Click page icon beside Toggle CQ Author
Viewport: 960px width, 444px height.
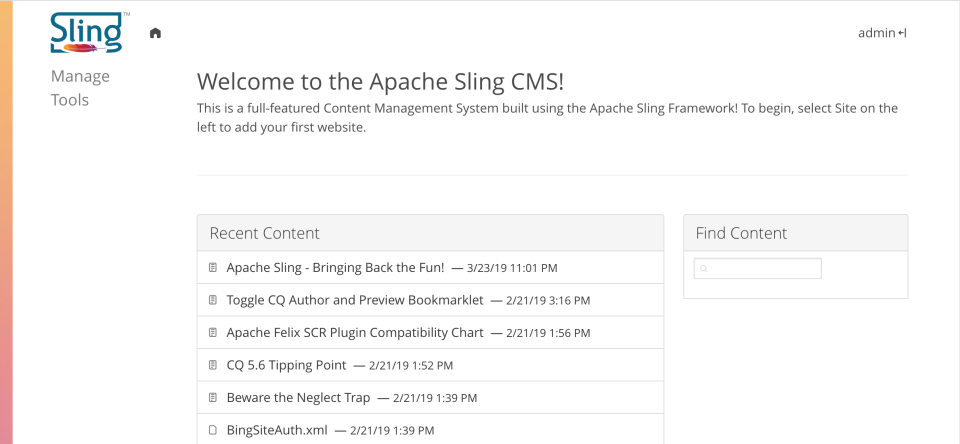212,300
